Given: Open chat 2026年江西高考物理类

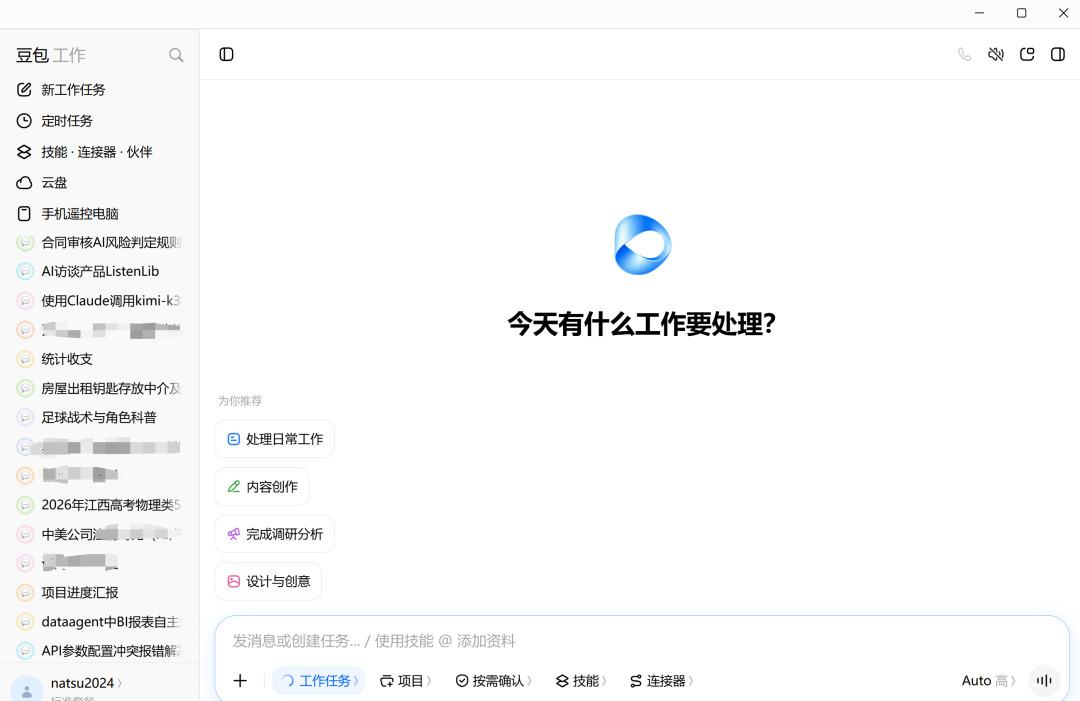Looking at the screenshot, I should pyautogui.click(x=100, y=505).
